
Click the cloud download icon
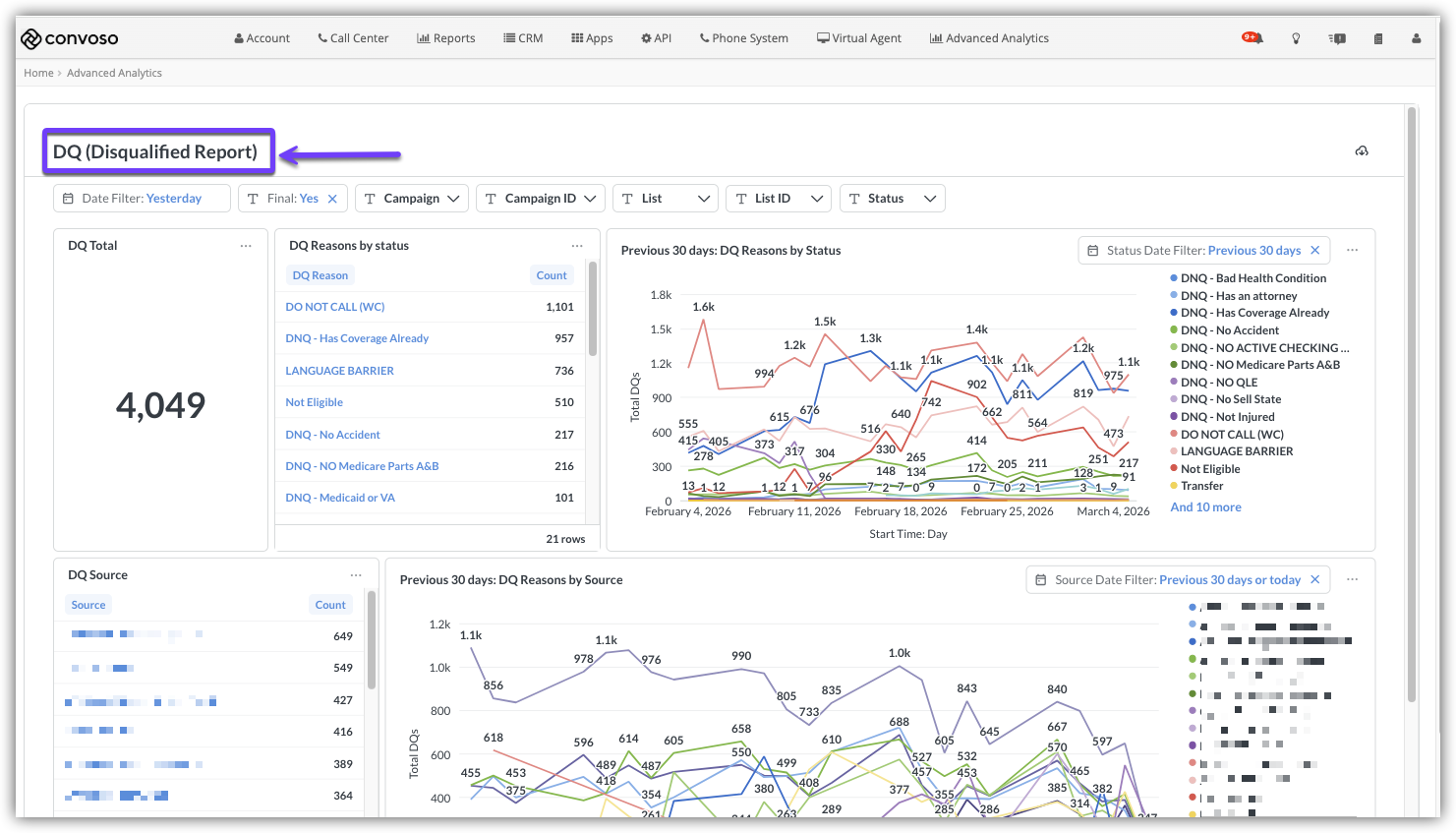point(1362,151)
